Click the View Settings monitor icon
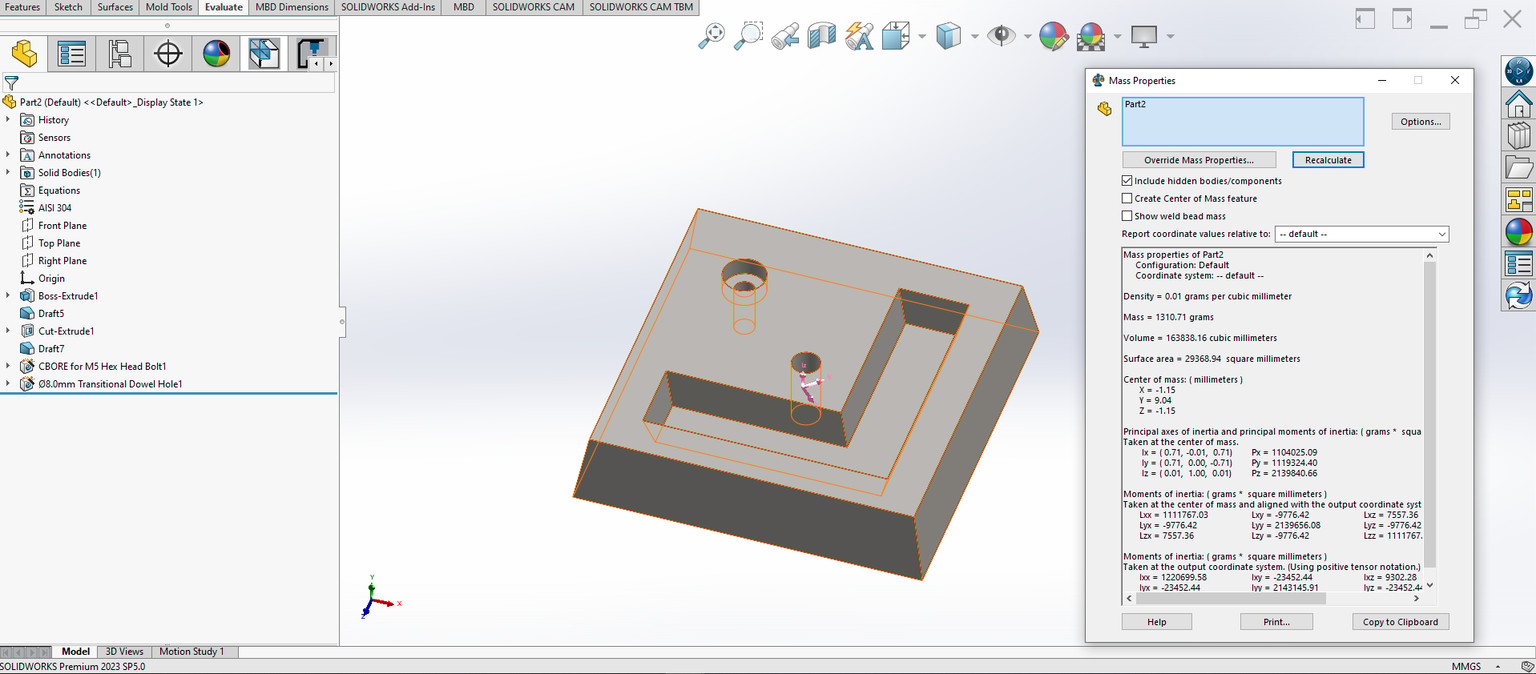The image size is (1536, 674). 1144,36
